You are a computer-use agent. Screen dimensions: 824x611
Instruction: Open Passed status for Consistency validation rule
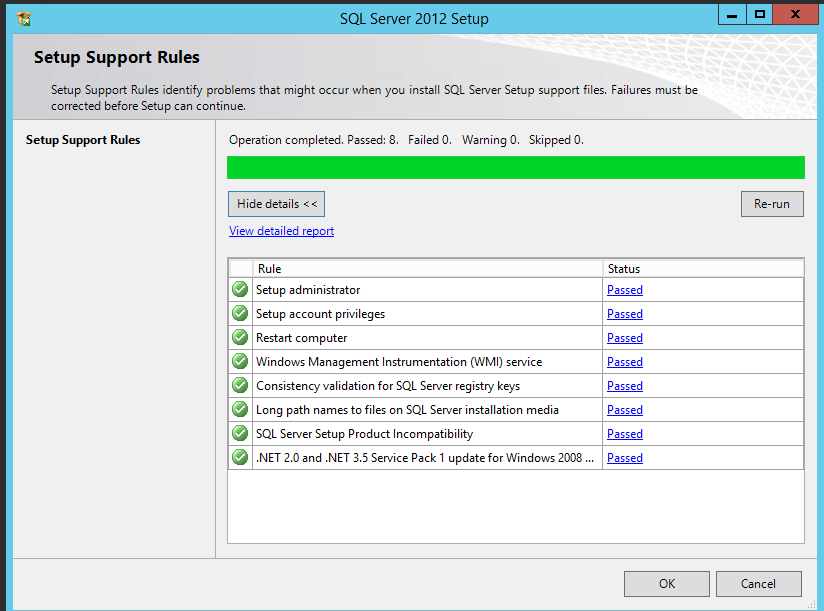pos(625,386)
